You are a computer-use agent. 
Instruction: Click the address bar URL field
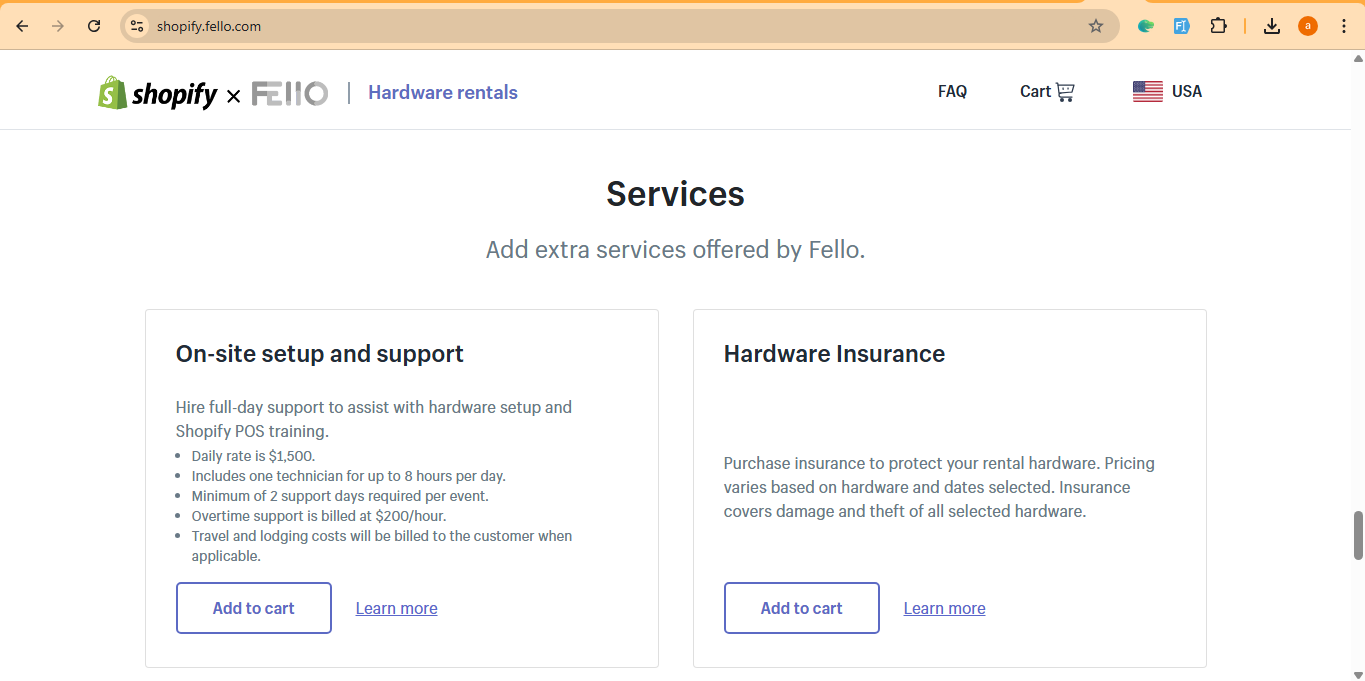pos(600,26)
